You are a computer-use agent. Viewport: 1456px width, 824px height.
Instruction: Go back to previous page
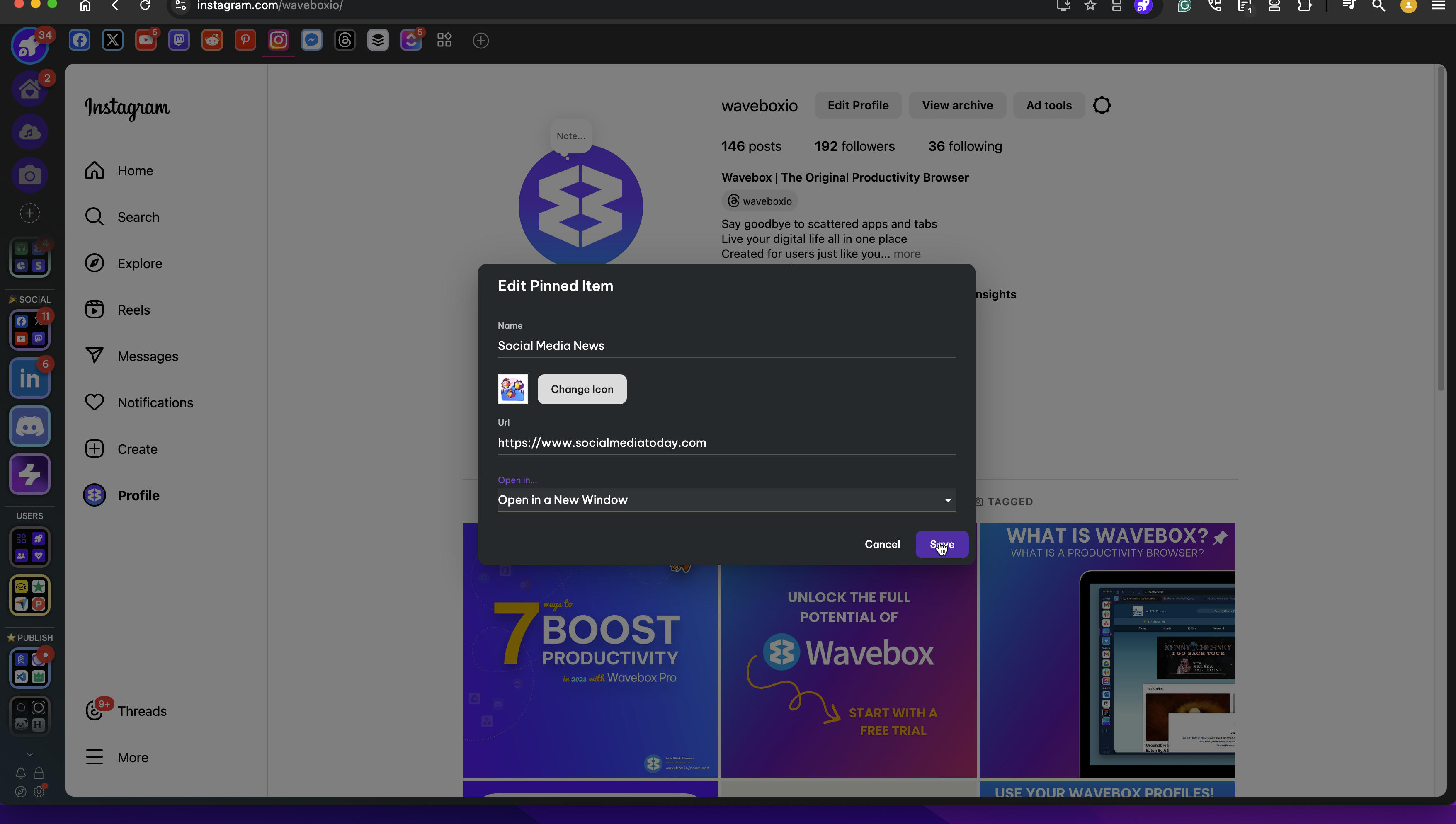115,6
